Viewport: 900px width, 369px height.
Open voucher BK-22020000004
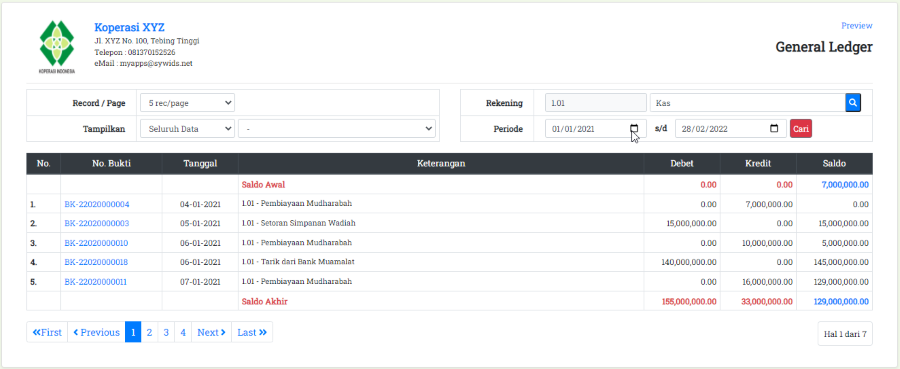(x=96, y=204)
